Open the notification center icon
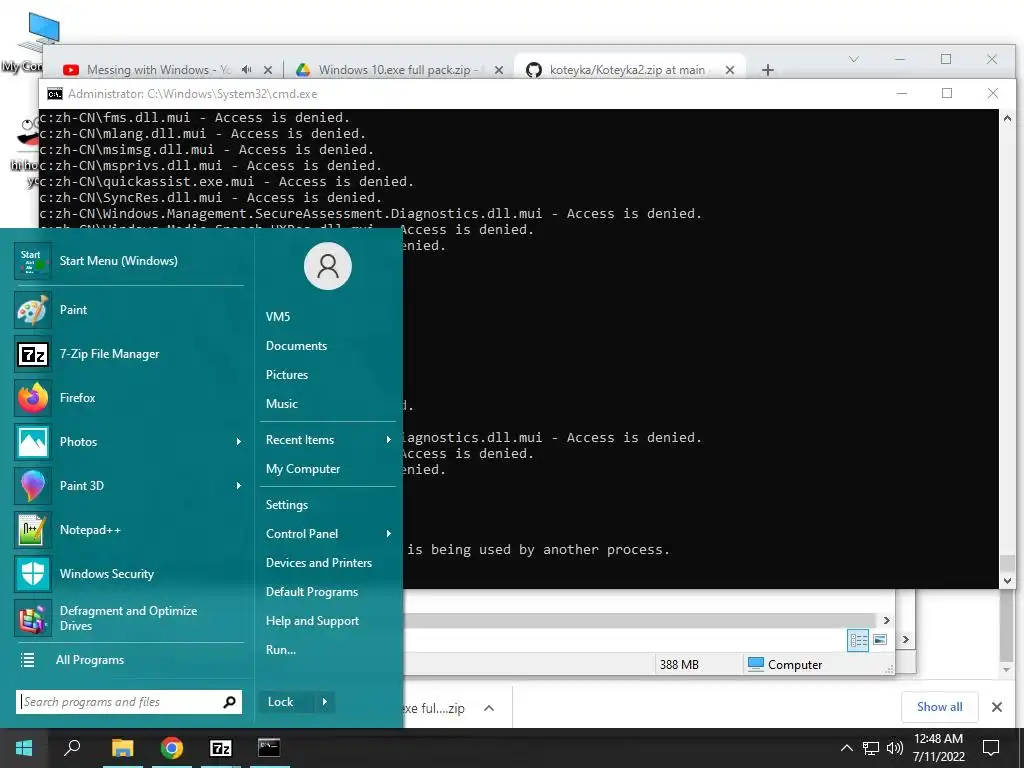The width and height of the screenshot is (1024, 768). click(991, 748)
